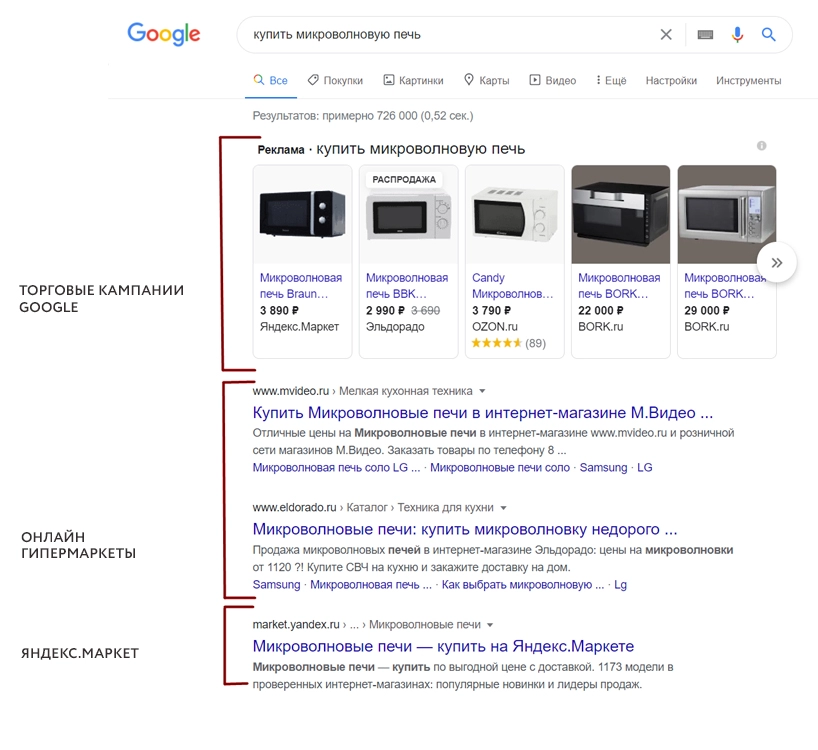Open the М.Видео result title link
This screenshot has height=750, width=818.
(483, 413)
